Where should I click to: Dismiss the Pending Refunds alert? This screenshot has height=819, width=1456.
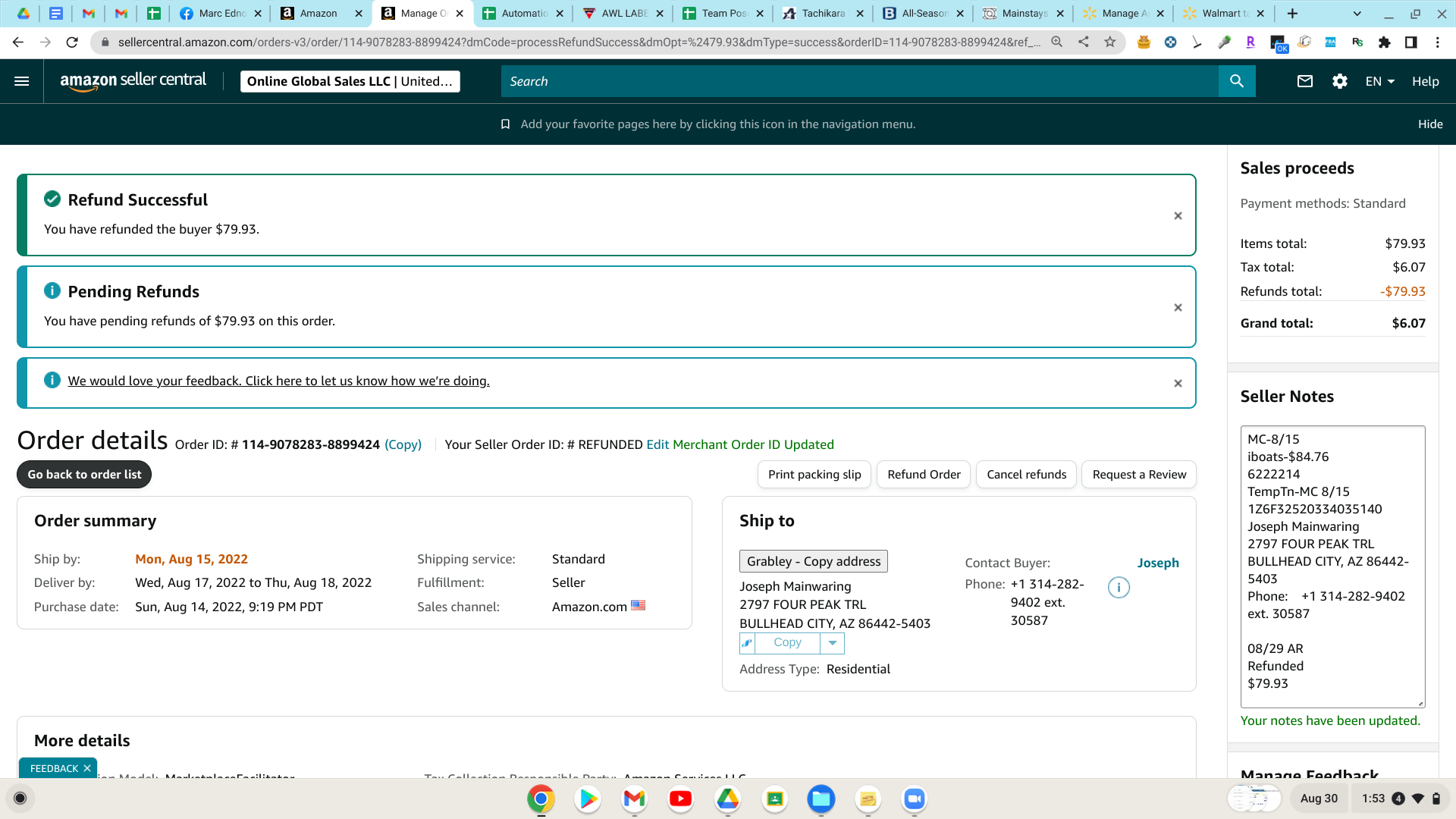point(1178,308)
